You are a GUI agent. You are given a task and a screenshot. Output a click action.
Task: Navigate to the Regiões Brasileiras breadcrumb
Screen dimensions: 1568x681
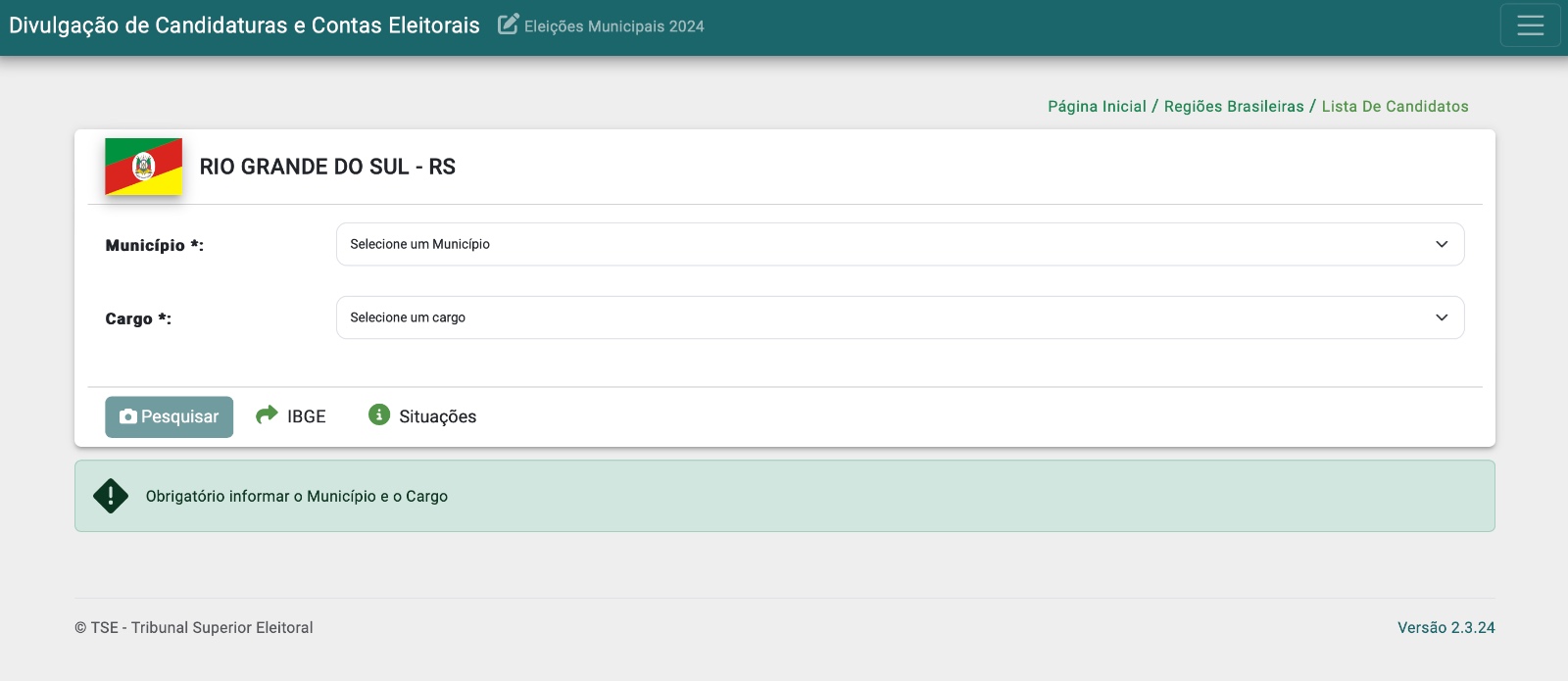pos(1234,107)
